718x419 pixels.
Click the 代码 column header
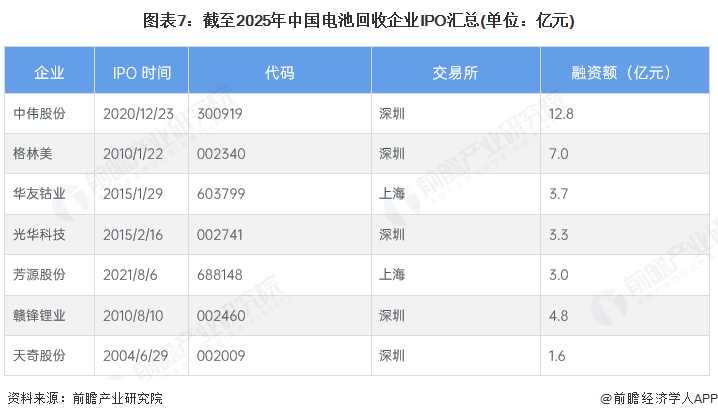(x=280, y=73)
